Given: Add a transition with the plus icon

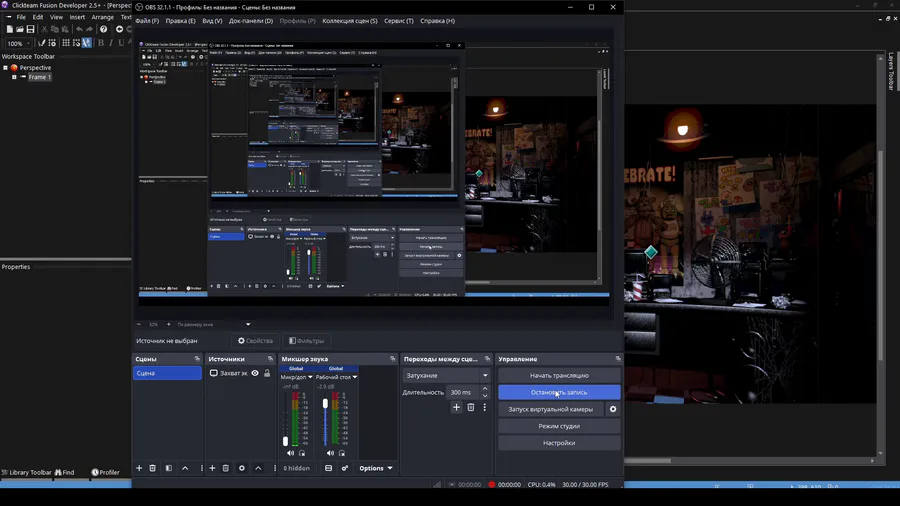Looking at the screenshot, I should point(456,407).
